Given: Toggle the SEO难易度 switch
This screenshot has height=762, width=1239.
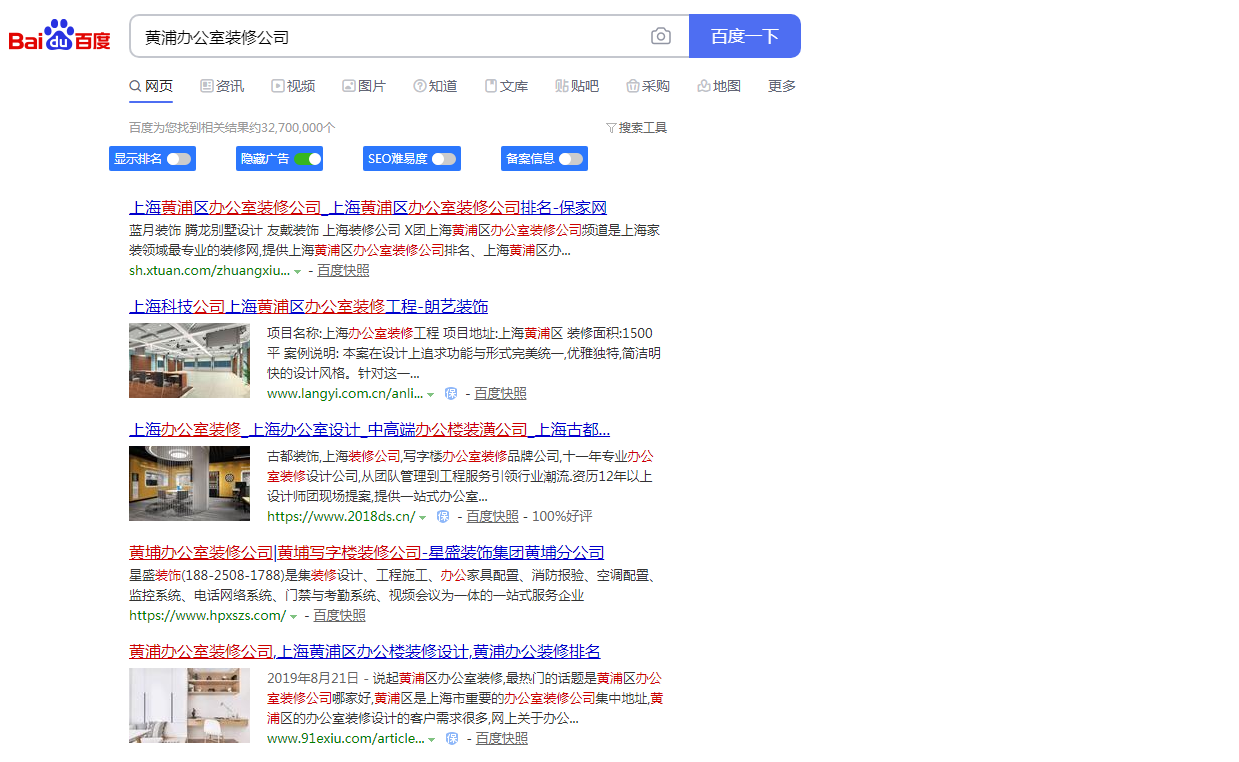Looking at the screenshot, I should pos(443,159).
